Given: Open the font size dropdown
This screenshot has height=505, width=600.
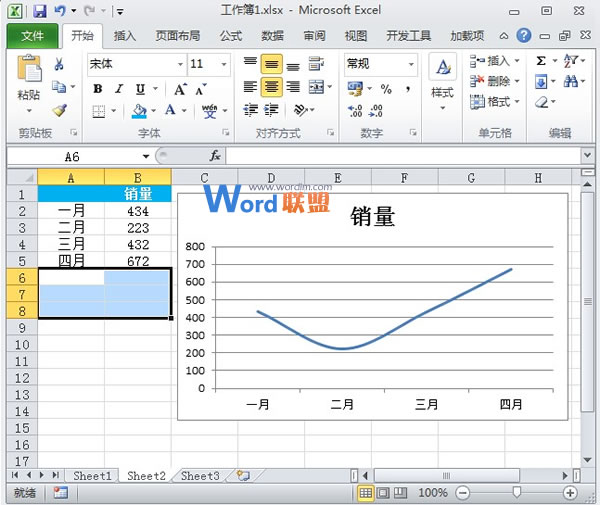Looking at the screenshot, I should coord(224,64).
